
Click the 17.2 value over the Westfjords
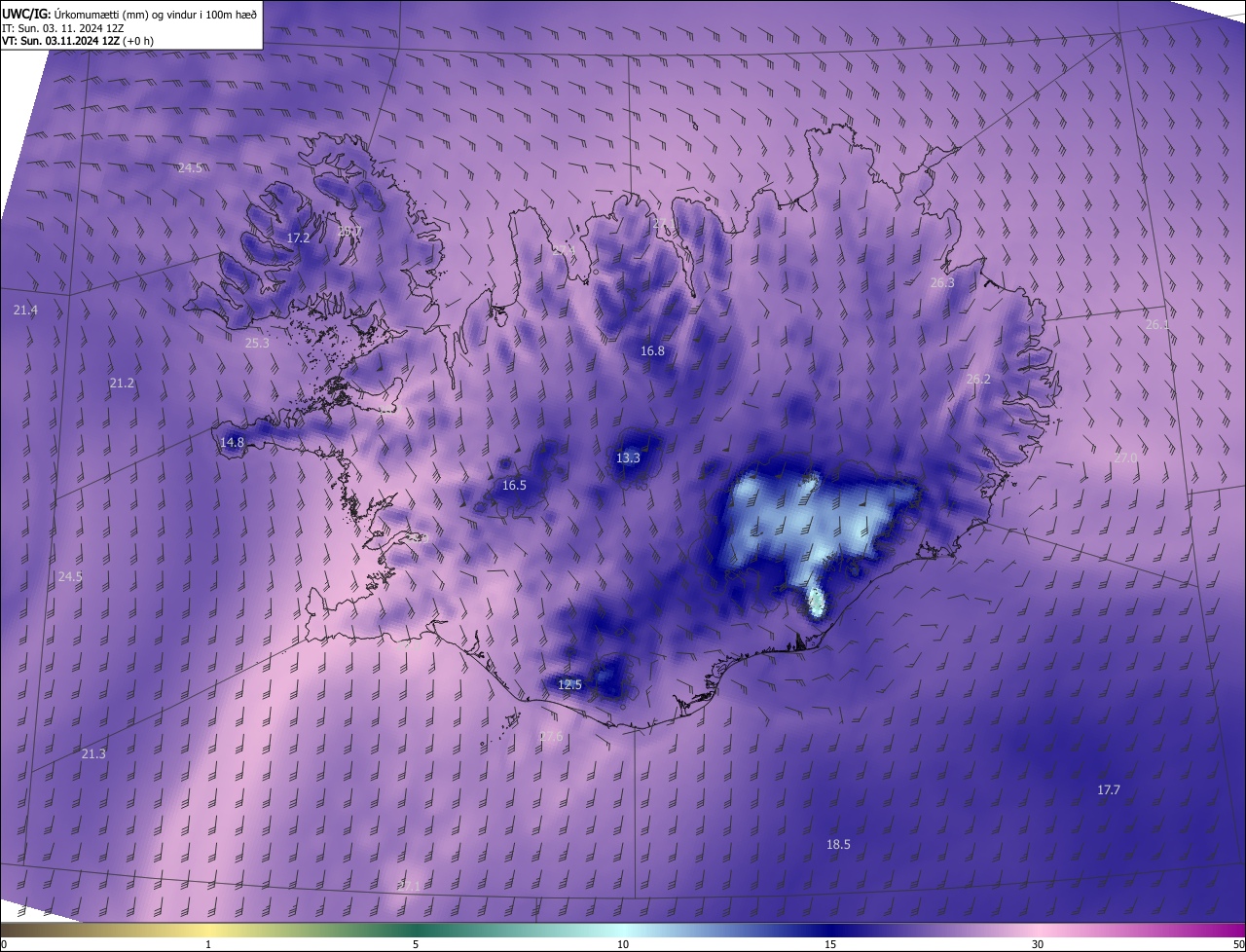click(x=298, y=238)
